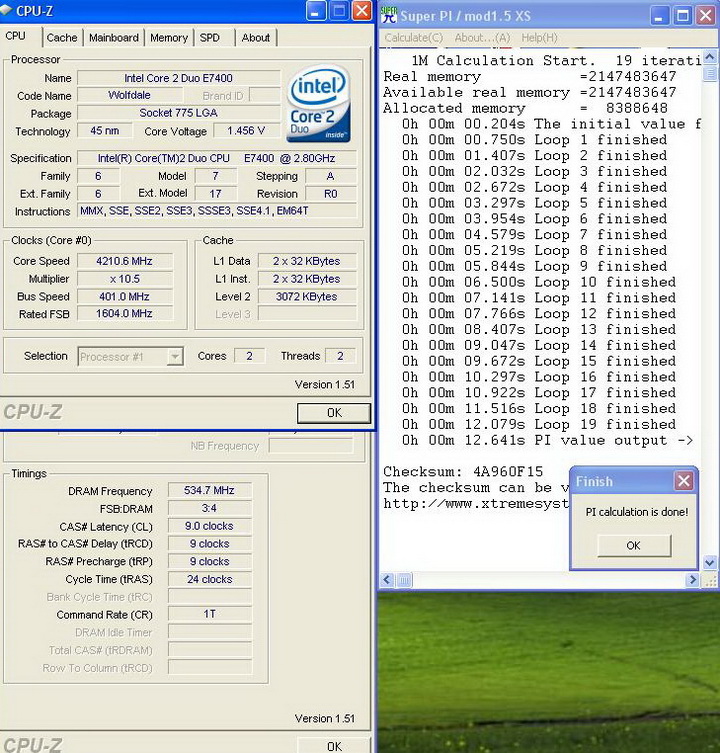Click the Checksum: 4A960F15 line
The height and width of the screenshot is (753, 720).
[x=463, y=472]
